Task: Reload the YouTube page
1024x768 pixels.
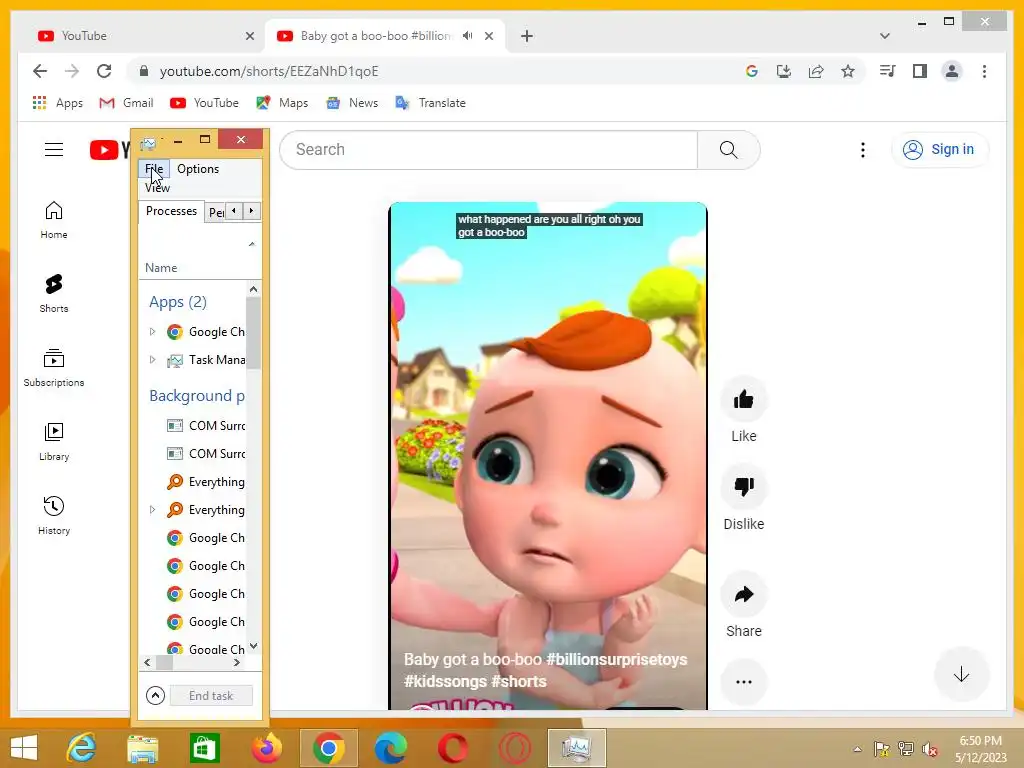Action: [x=104, y=71]
